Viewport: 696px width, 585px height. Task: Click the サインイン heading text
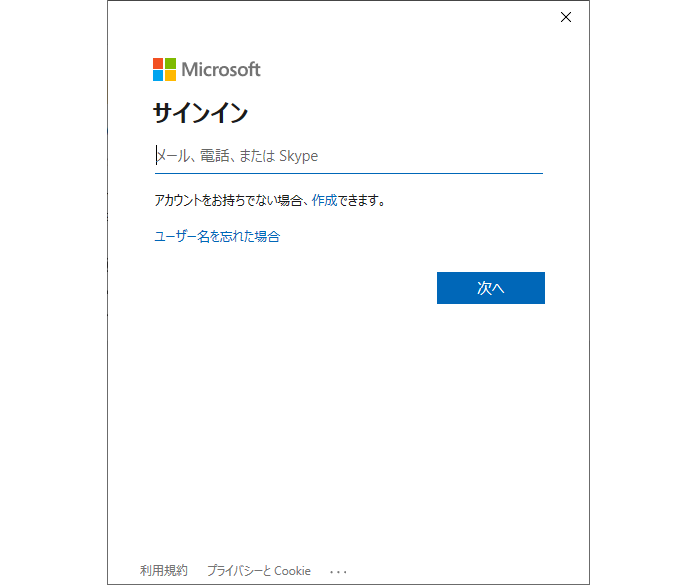click(x=200, y=113)
